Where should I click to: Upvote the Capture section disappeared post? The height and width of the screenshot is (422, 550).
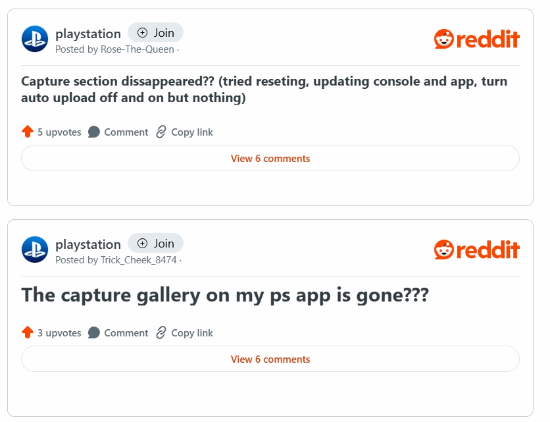27,132
